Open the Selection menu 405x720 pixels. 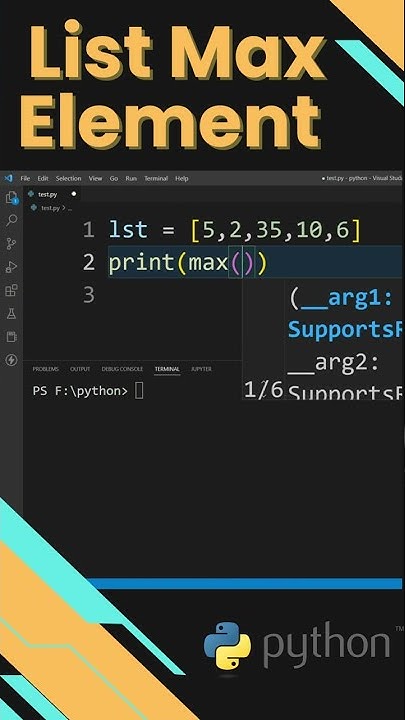click(x=68, y=178)
